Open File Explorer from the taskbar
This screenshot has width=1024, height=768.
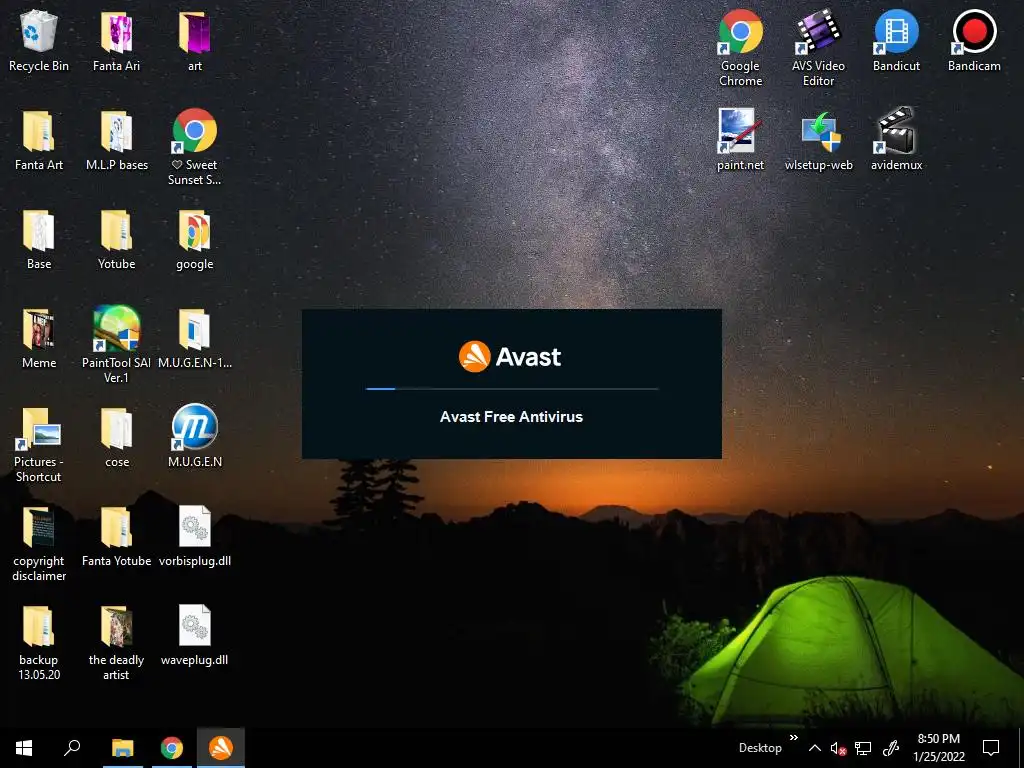pos(122,748)
